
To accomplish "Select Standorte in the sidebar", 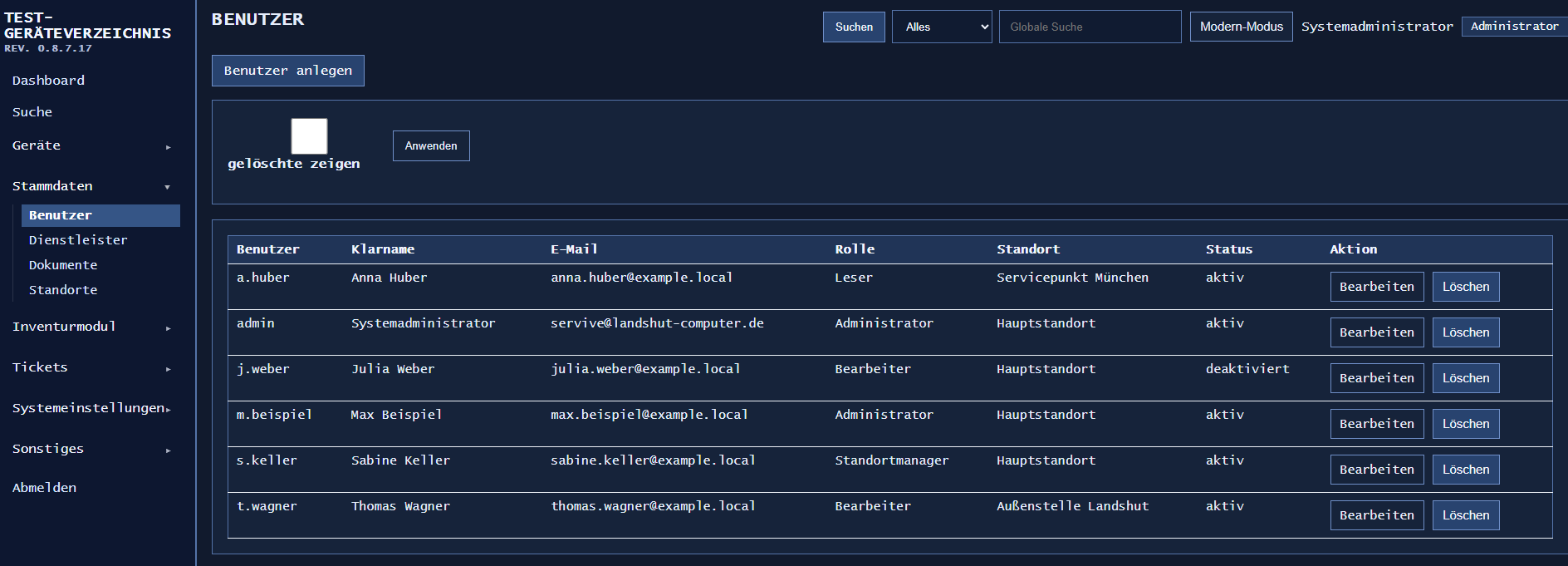I will pos(63,290).
